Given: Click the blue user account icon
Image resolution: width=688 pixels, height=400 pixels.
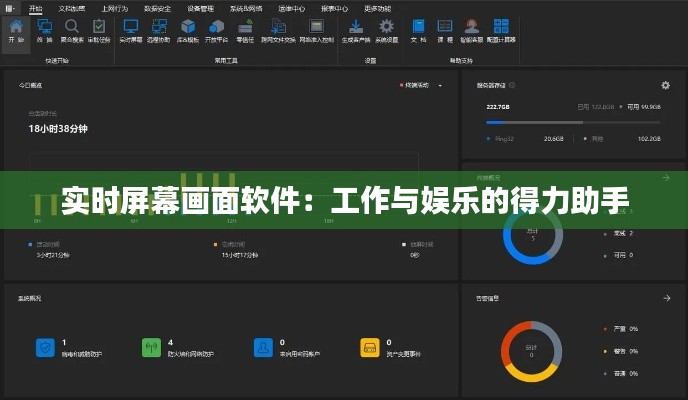Looking at the screenshot, I should coord(260,348).
